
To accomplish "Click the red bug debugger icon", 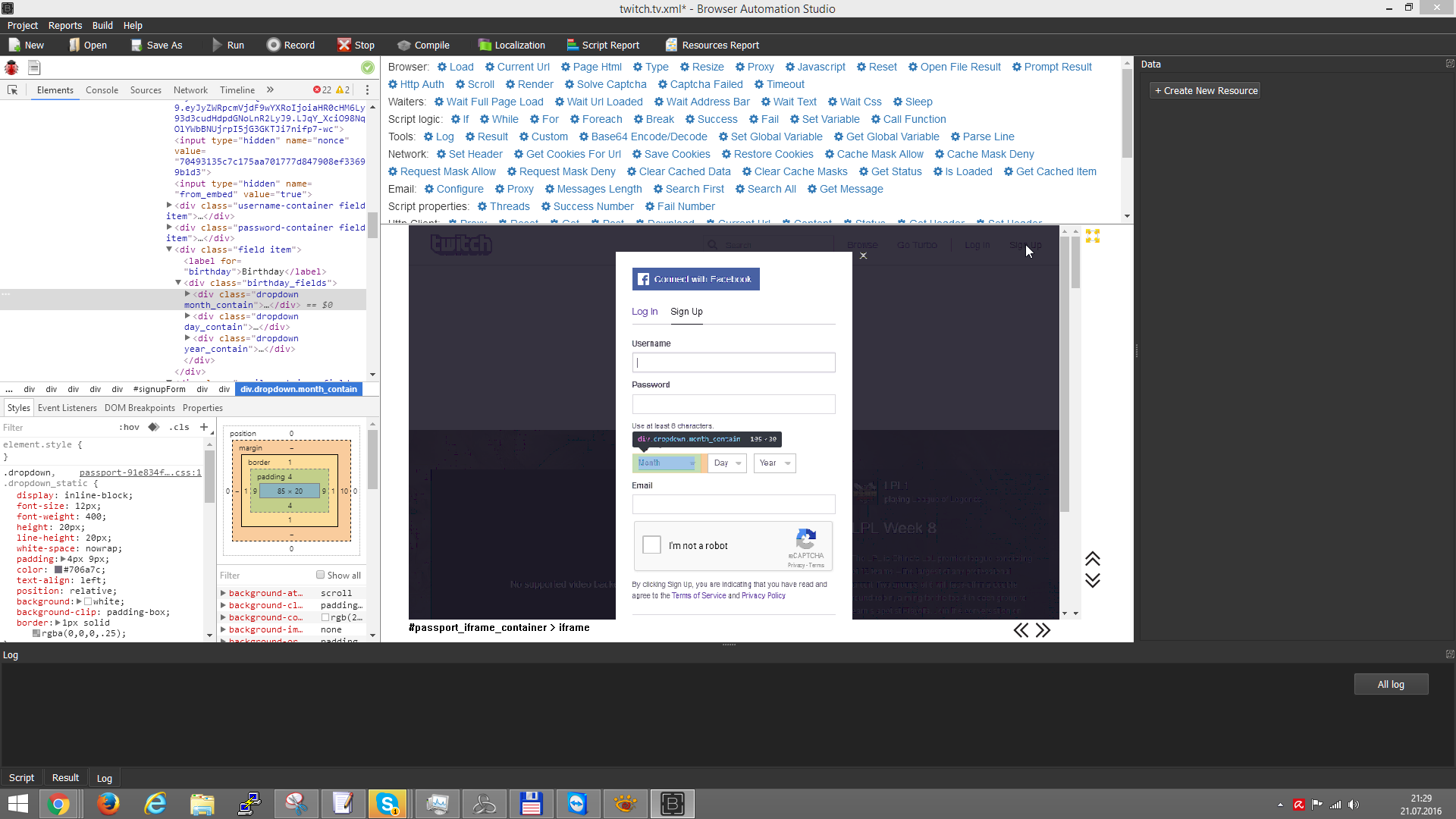I will pyautogui.click(x=11, y=67).
